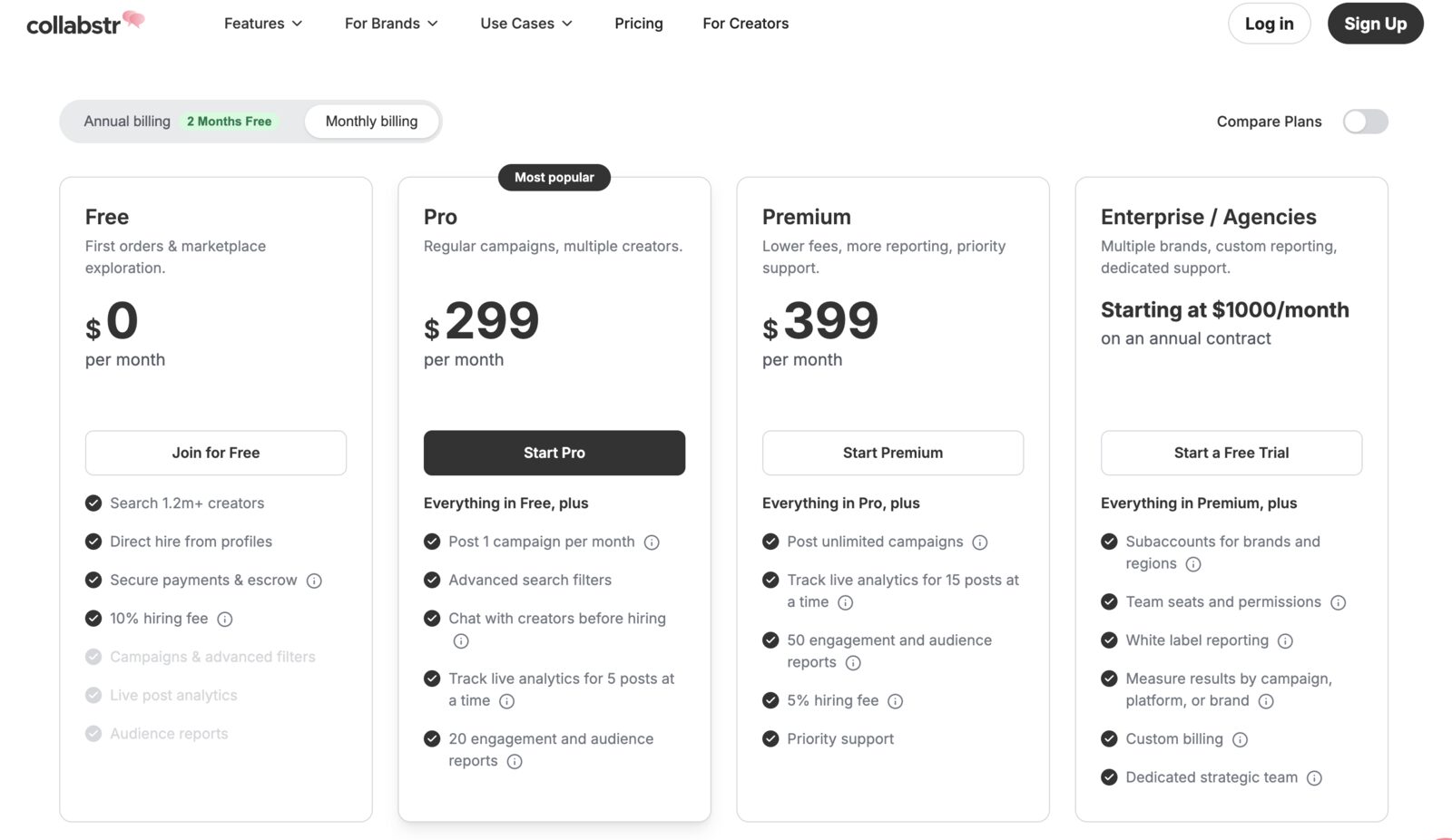The height and width of the screenshot is (840, 1452).
Task: Click the Most popular badge
Action: click(554, 178)
